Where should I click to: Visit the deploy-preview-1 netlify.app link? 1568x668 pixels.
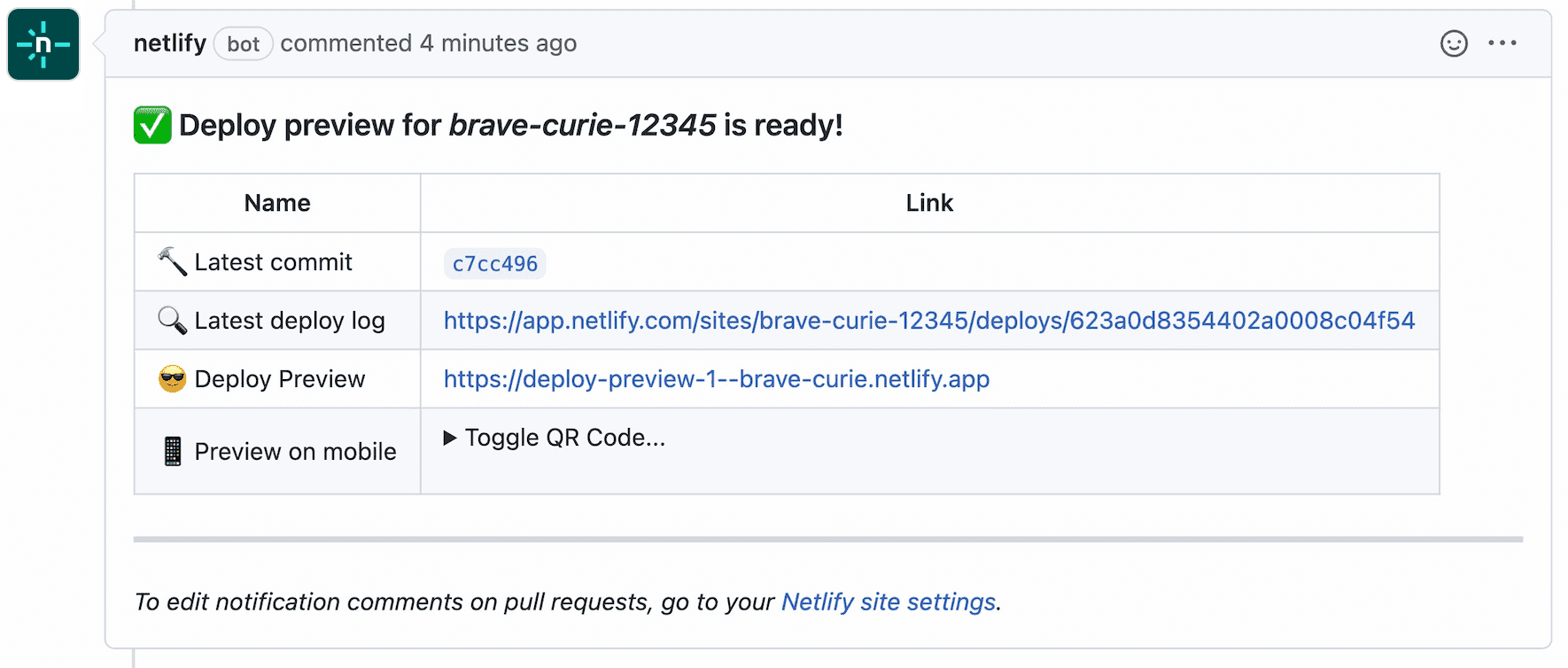717,379
